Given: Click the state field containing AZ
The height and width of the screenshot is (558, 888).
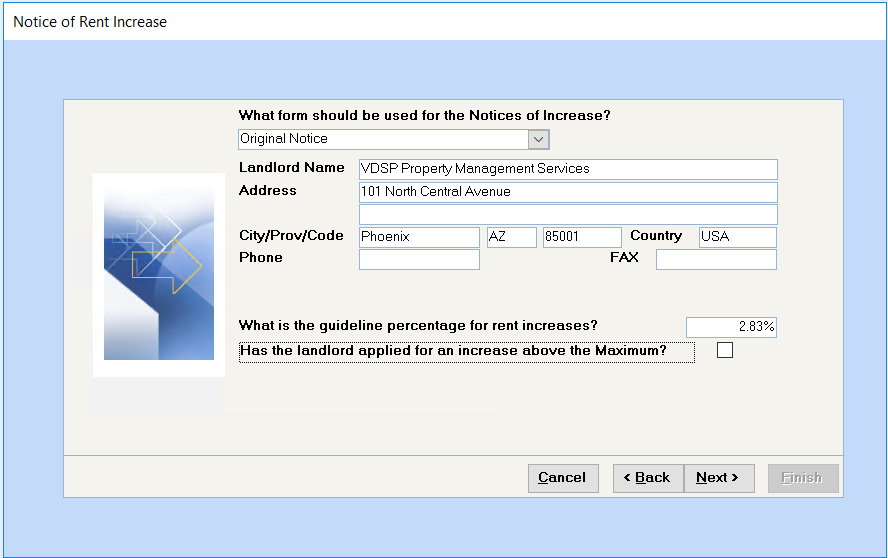Looking at the screenshot, I should (x=511, y=237).
